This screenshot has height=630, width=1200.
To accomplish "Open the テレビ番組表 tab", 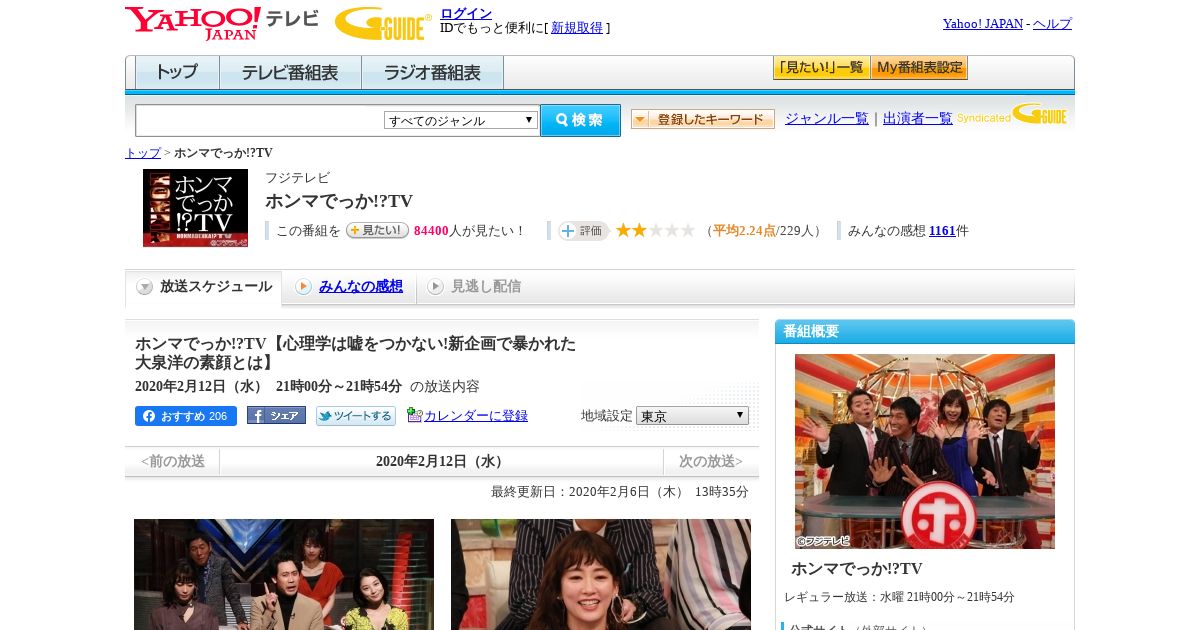I will click(x=290, y=73).
